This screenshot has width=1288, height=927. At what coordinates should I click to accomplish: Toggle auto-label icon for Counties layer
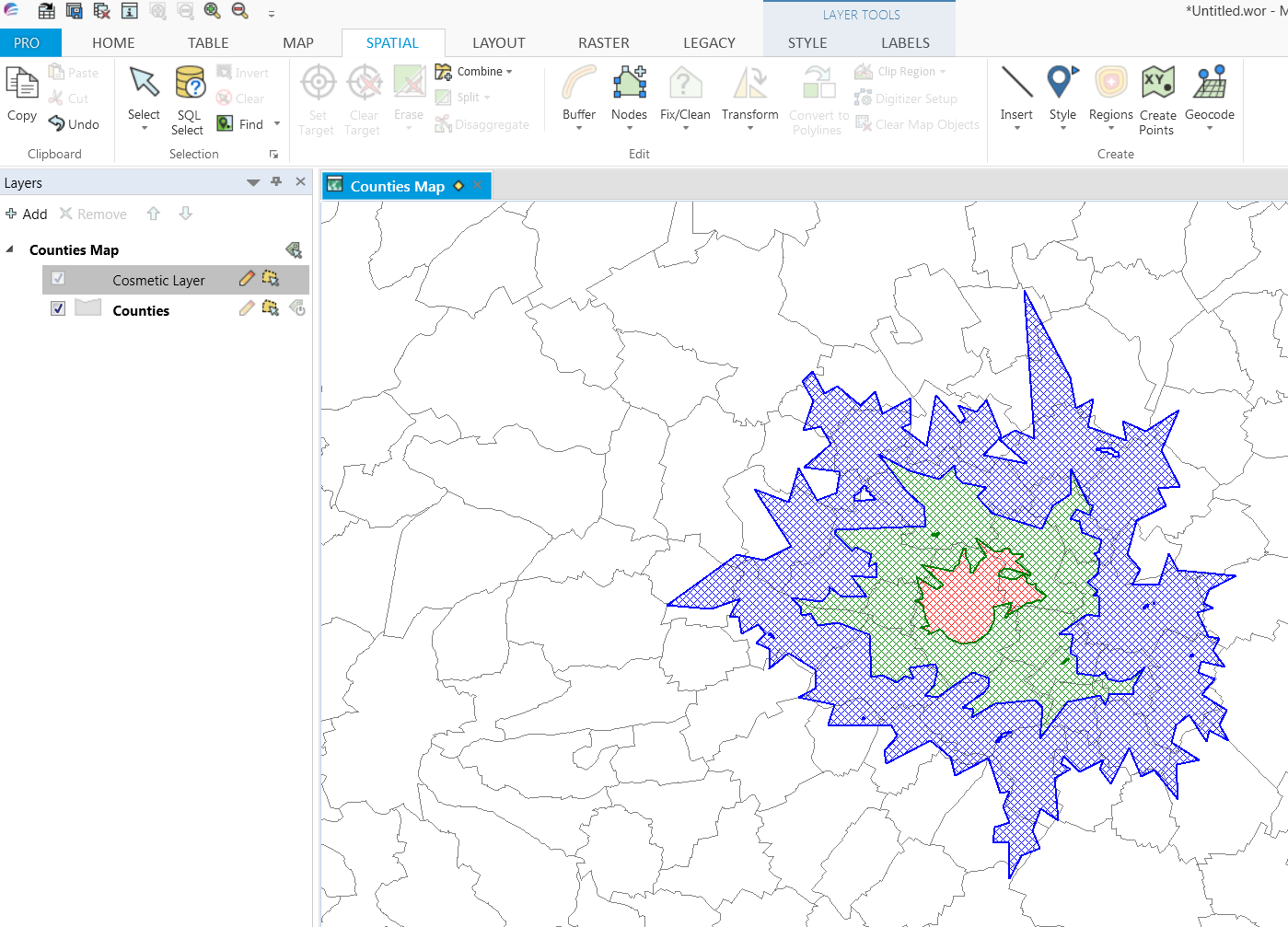296,308
